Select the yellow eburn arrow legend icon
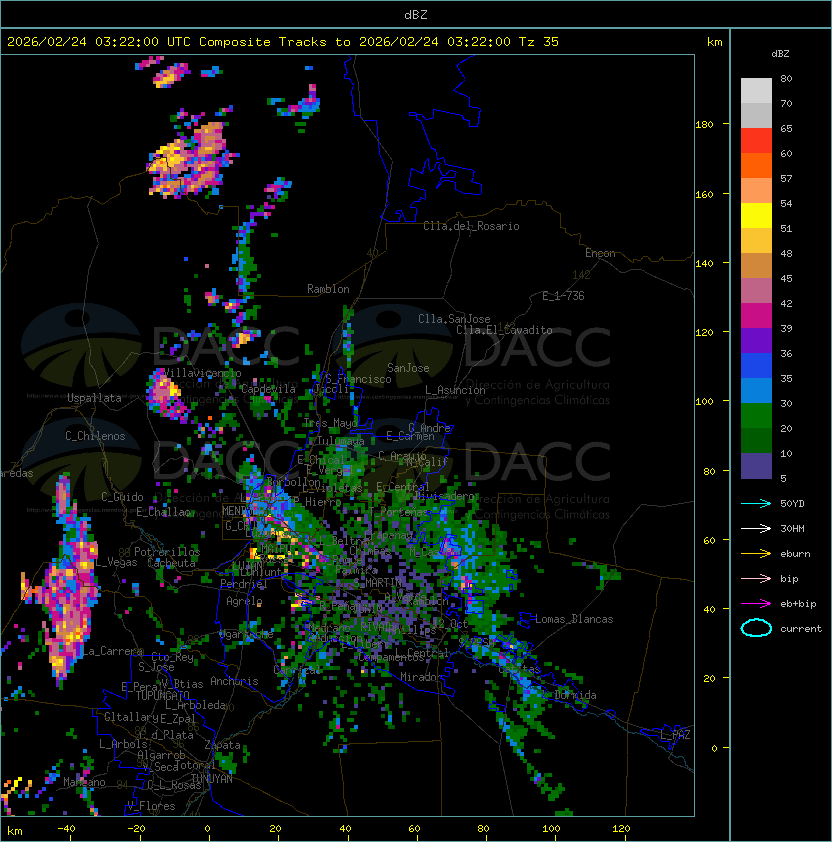 coord(756,554)
